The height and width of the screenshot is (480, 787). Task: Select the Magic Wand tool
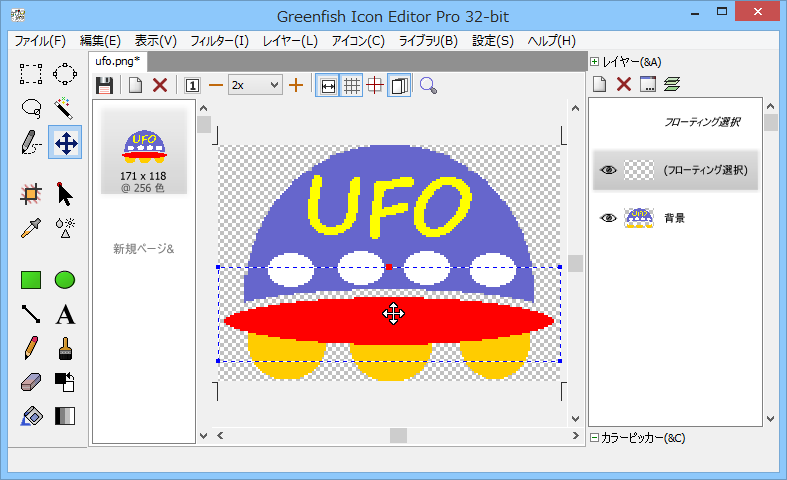point(65,108)
